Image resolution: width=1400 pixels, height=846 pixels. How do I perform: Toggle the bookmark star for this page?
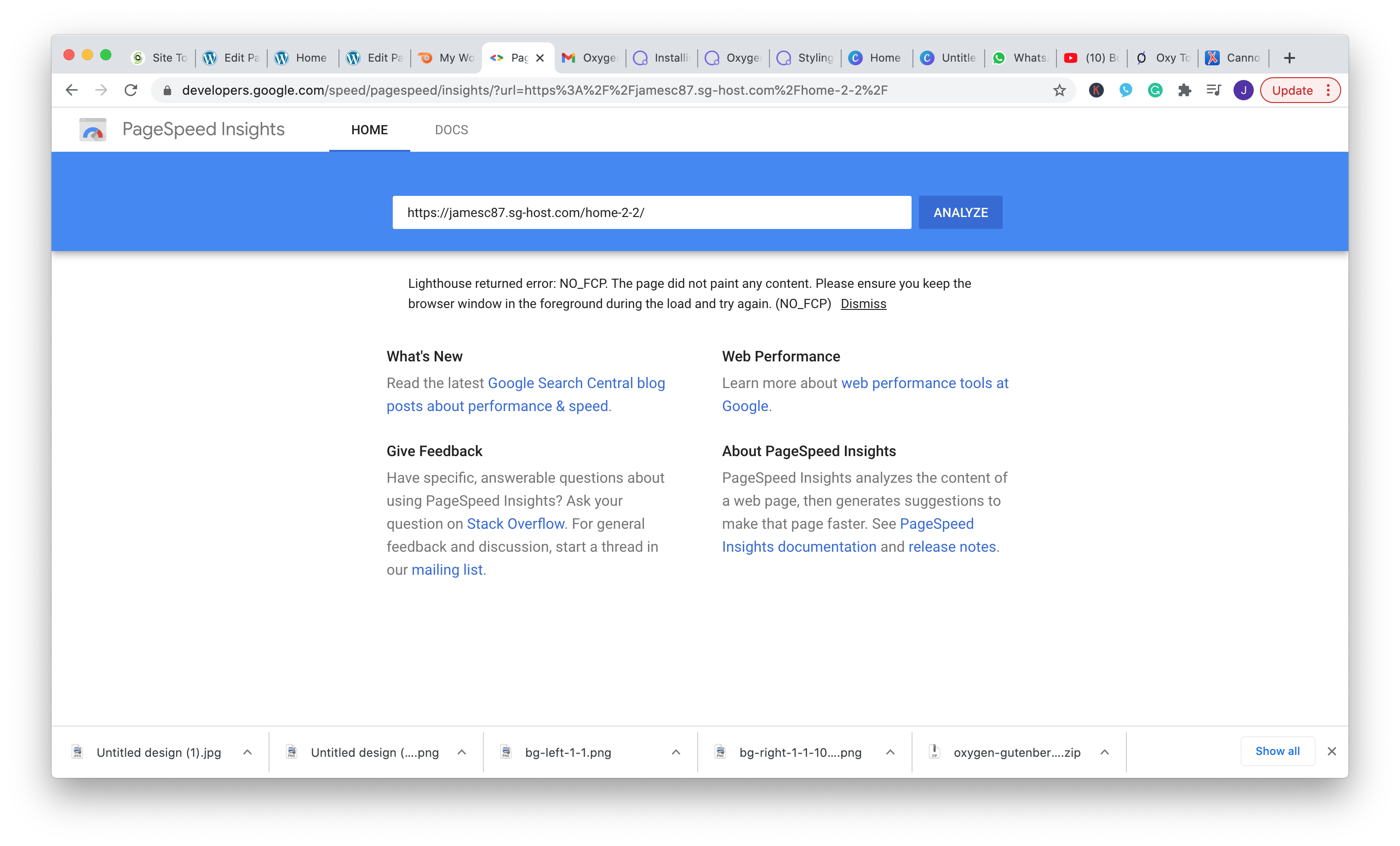point(1059,90)
